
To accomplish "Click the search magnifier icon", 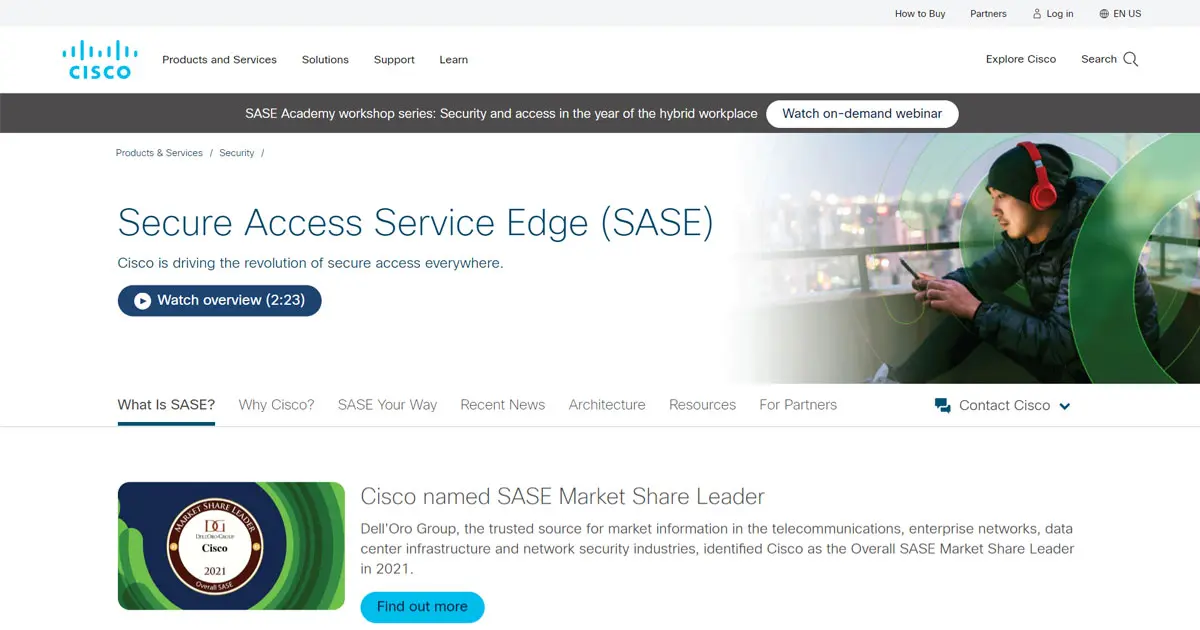I will [x=1131, y=60].
